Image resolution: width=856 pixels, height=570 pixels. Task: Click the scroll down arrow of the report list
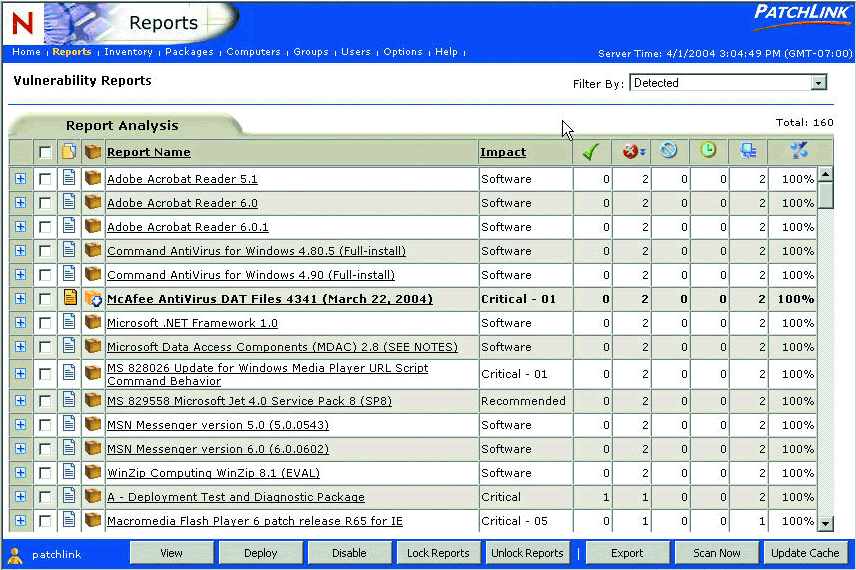[x=825, y=523]
